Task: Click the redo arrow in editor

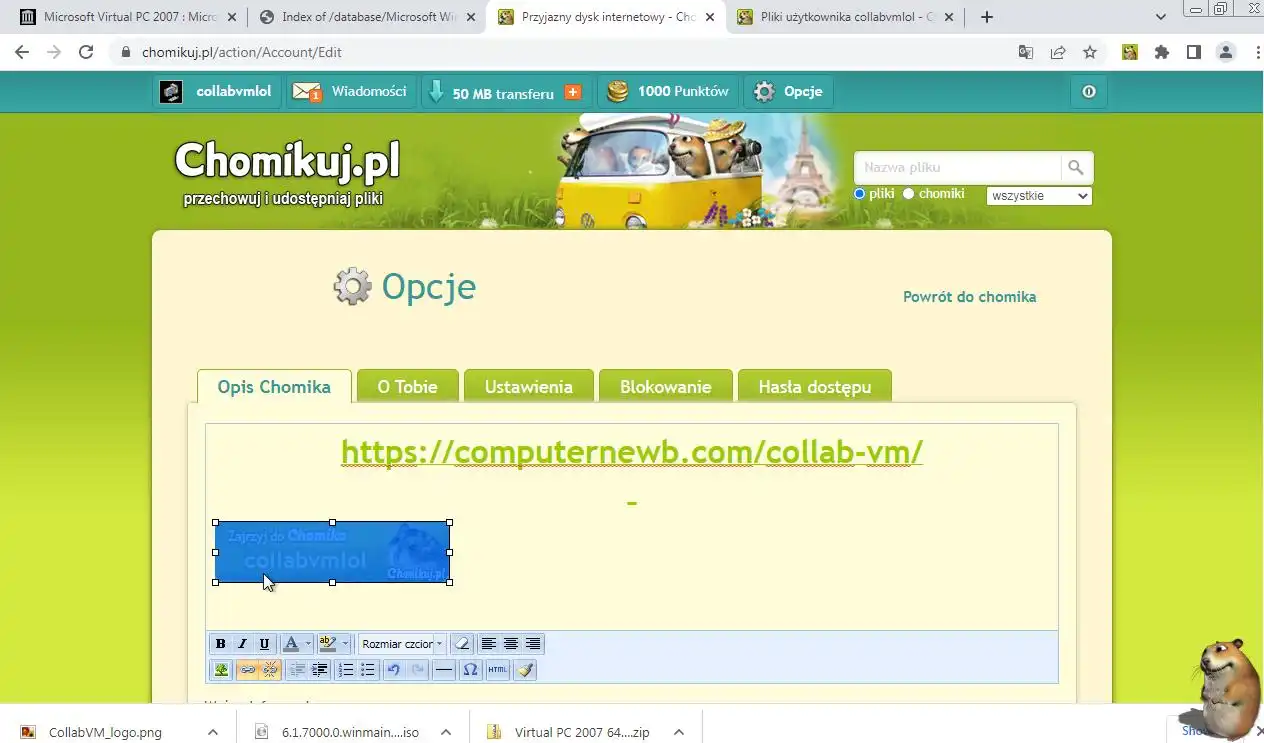Action: (418, 670)
